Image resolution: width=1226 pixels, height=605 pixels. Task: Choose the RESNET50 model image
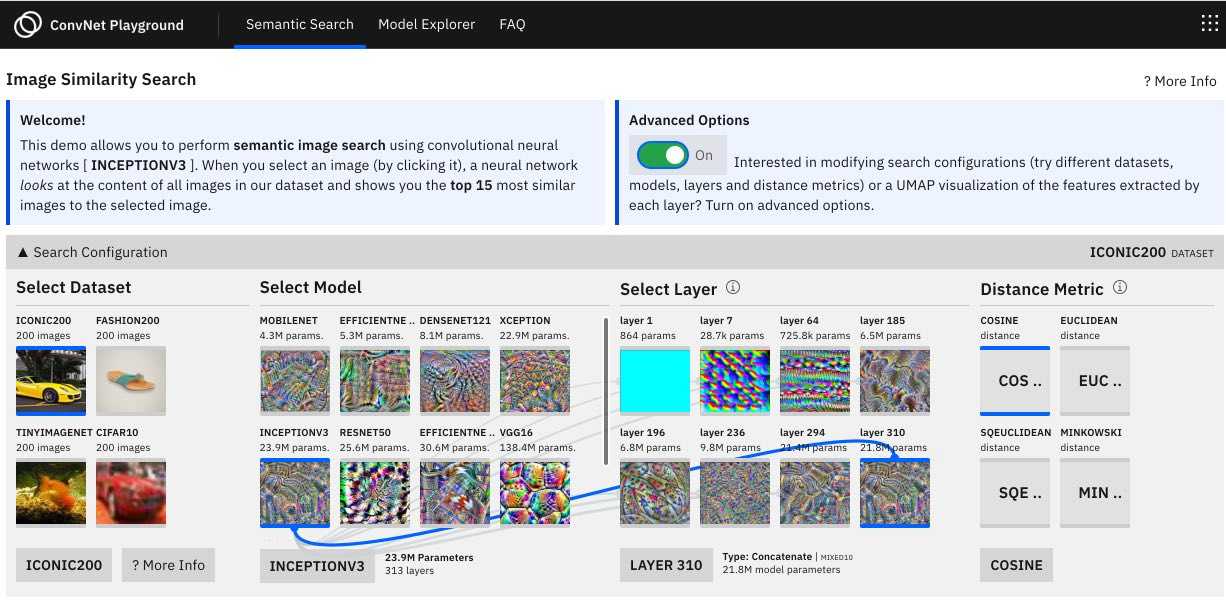coord(374,492)
